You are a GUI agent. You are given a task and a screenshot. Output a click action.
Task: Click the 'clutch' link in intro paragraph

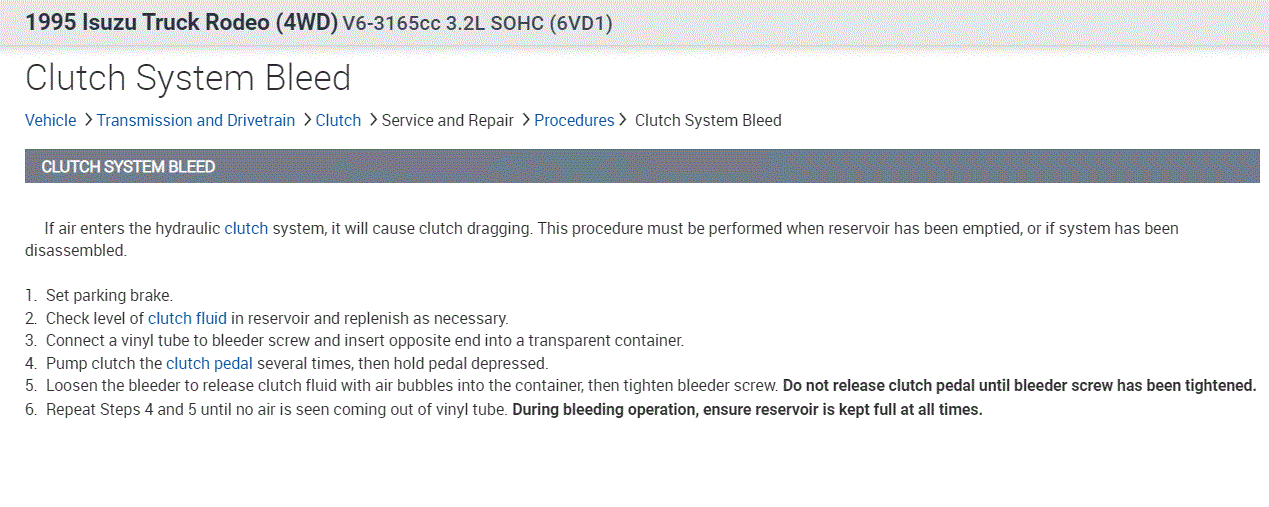tap(246, 228)
